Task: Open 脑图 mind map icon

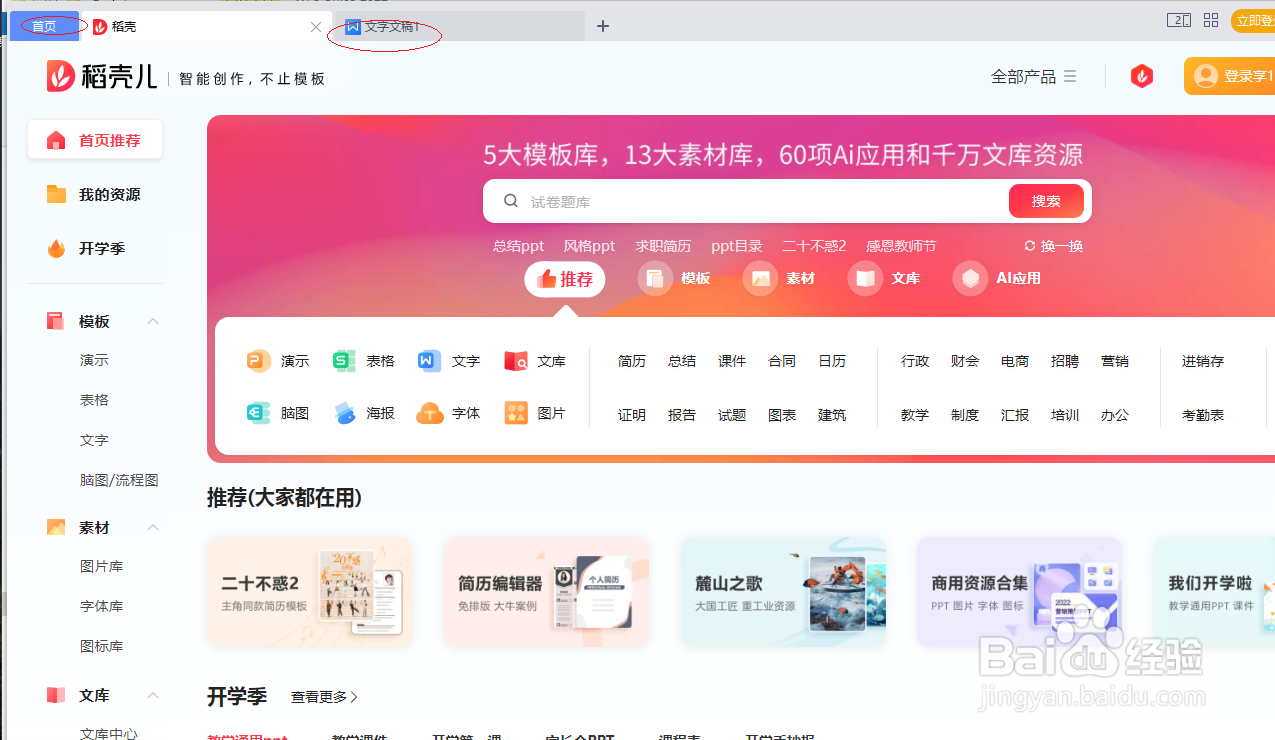Action: pos(259,413)
